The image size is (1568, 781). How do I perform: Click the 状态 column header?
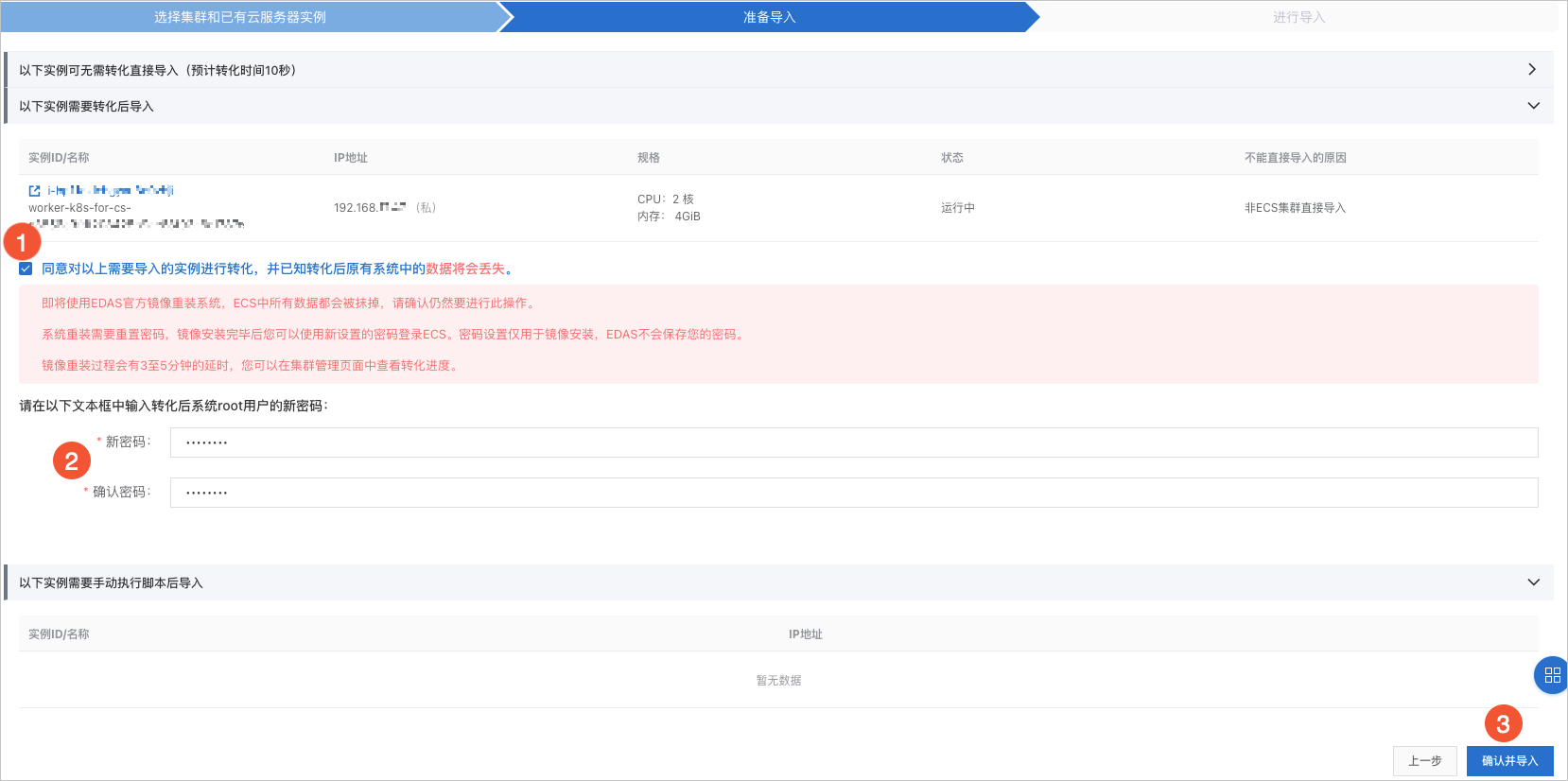[952, 158]
